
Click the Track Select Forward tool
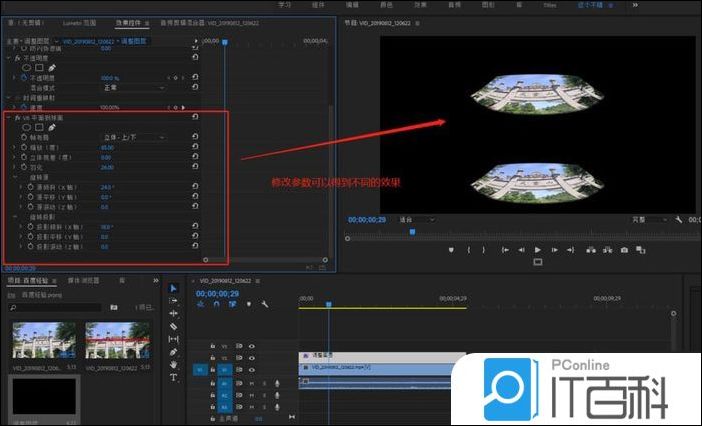pos(173,301)
